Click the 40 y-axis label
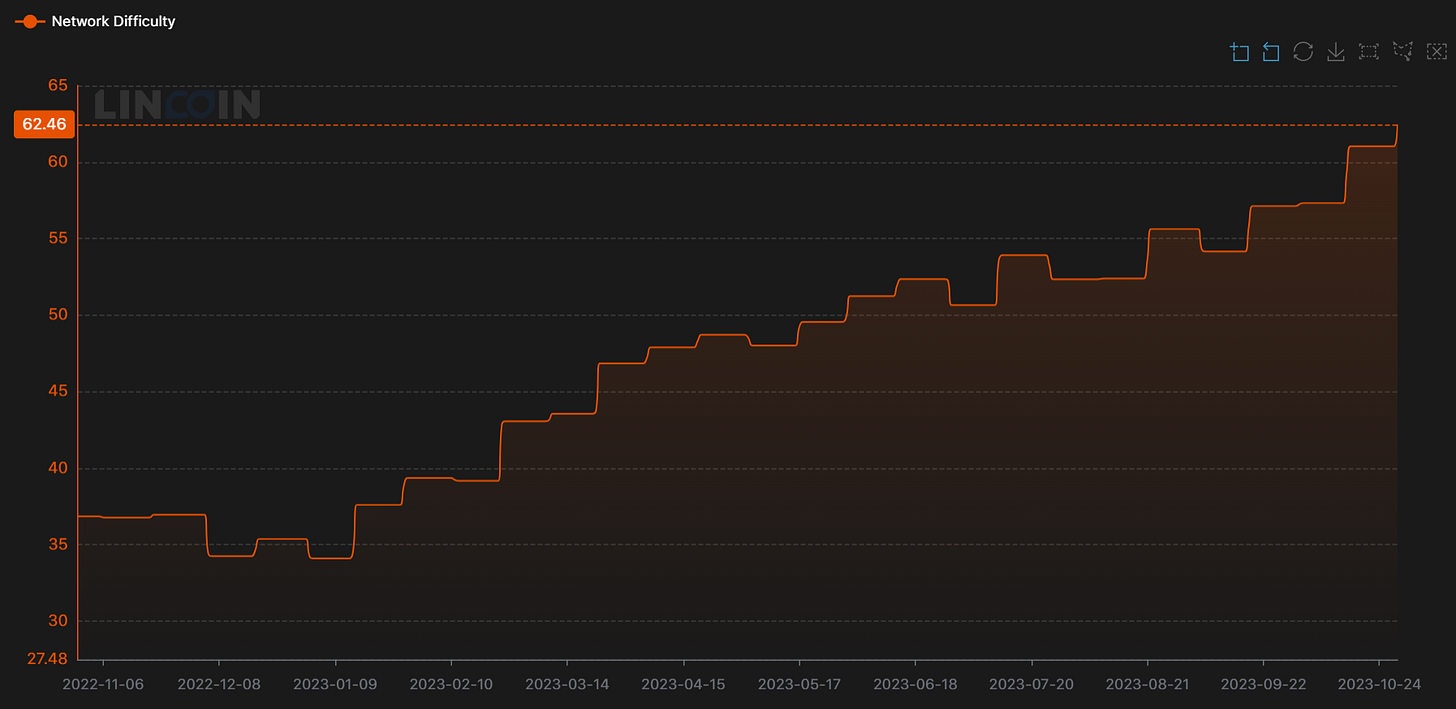Image resolution: width=1456 pixels, height=709 pixels. click(x=58, y=468)
